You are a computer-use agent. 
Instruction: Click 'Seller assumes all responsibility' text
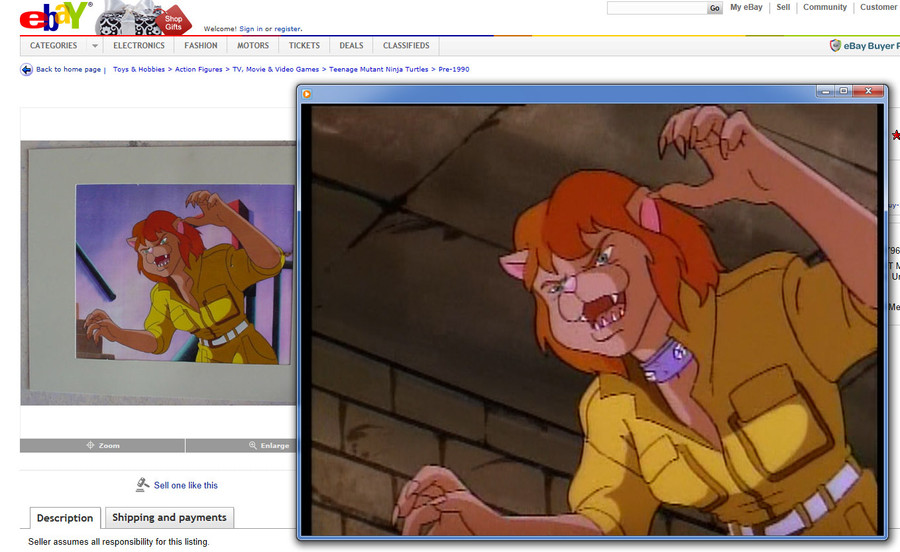[119, 542]
